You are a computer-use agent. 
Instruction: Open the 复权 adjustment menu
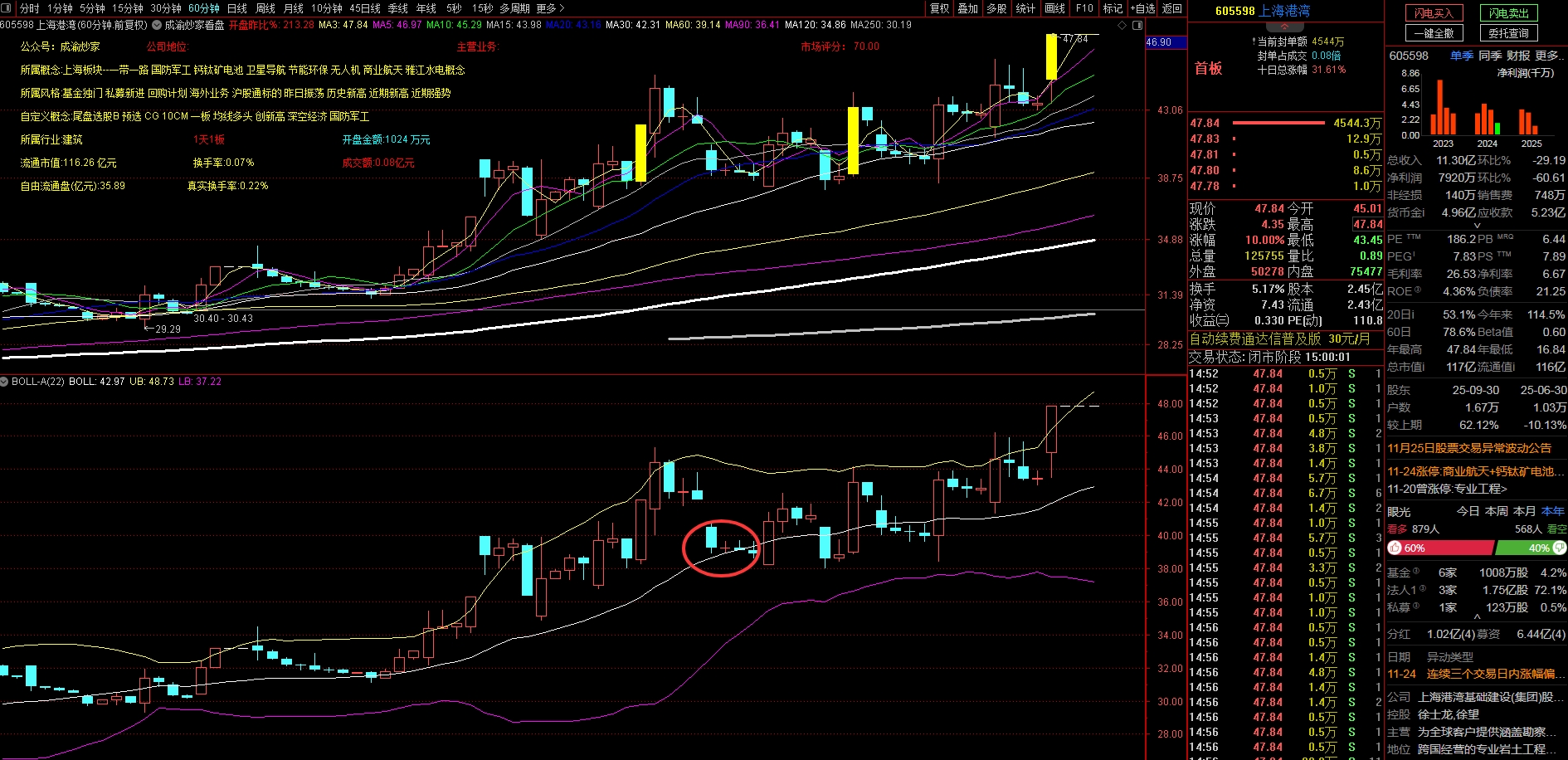click(939, 8)
